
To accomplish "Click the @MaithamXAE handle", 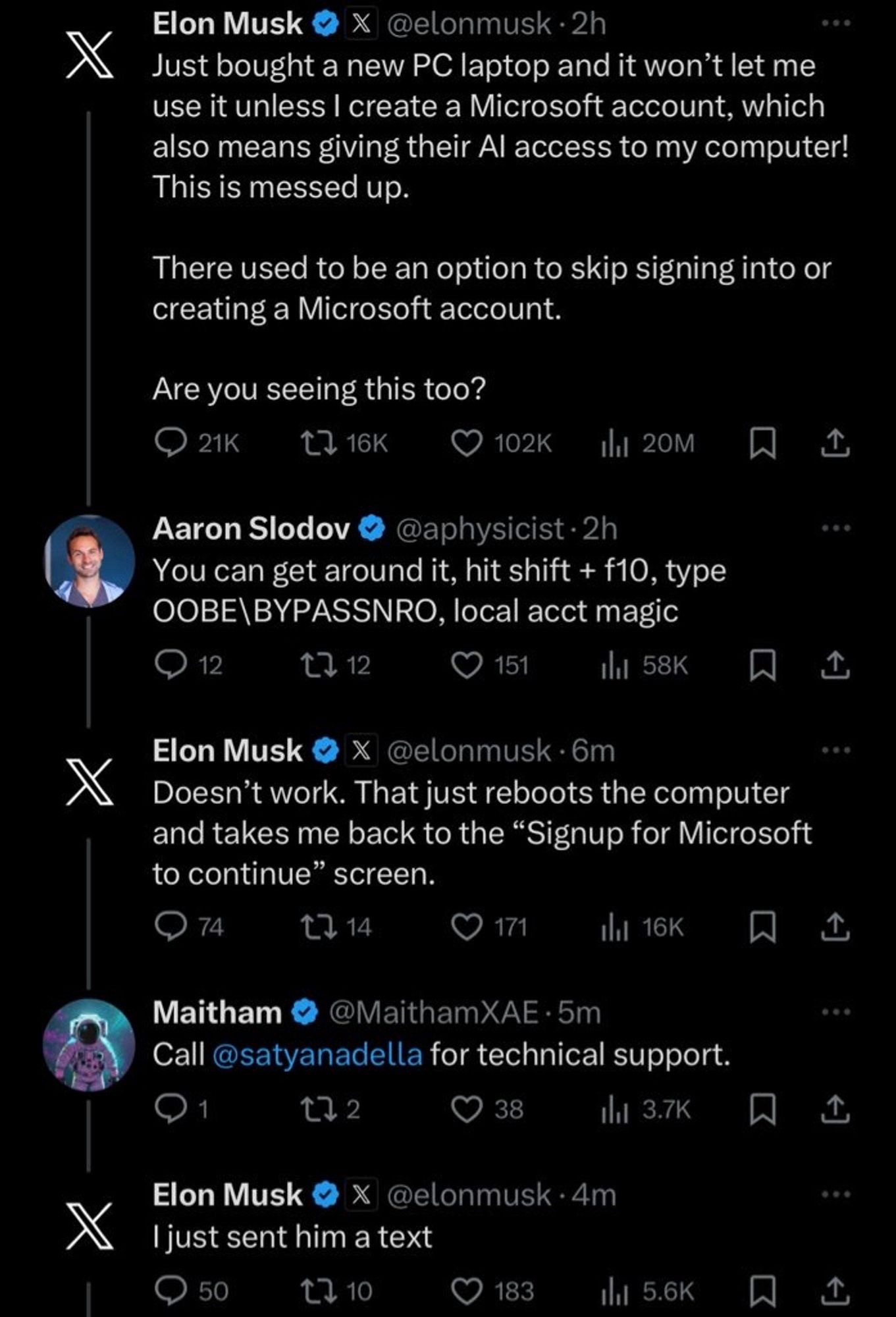I will (435, 1012).
